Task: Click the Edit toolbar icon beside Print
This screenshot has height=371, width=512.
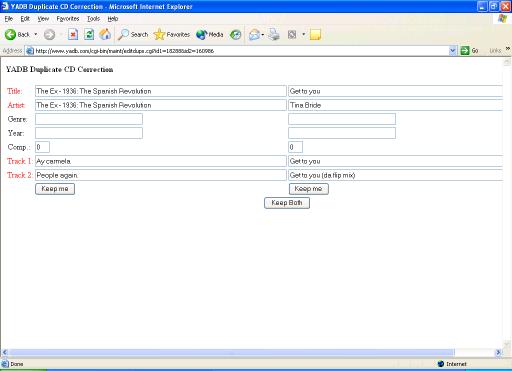Action: (292, 34)
